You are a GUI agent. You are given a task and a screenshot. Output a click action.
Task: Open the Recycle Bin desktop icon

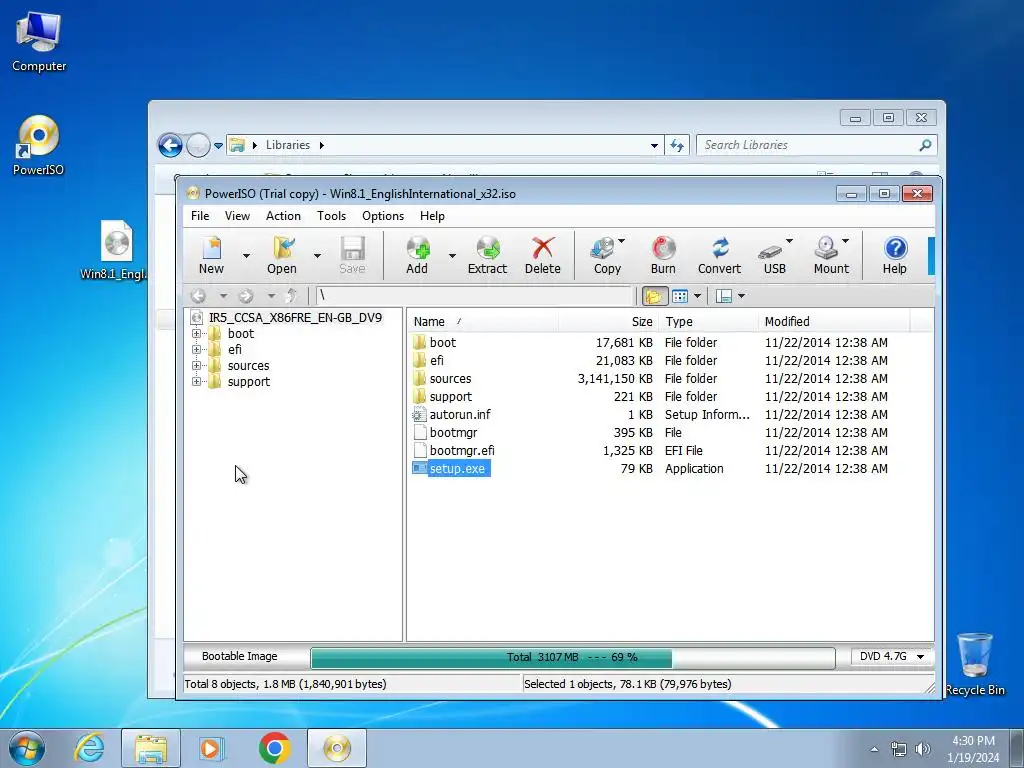coord(975,664)
